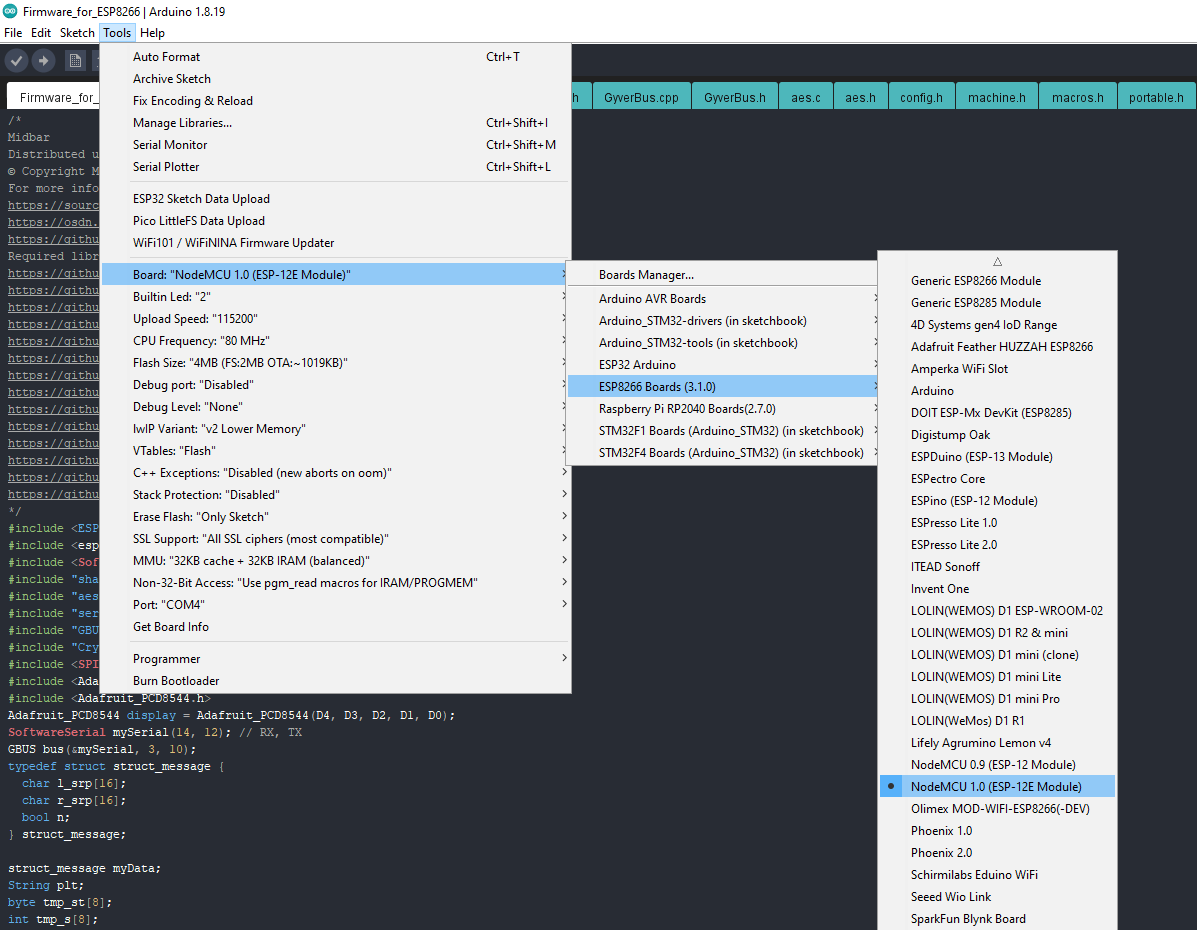Switch to the portable.h tab
The height and width of the screenshot is (930, 1197).
point(1157,97)
